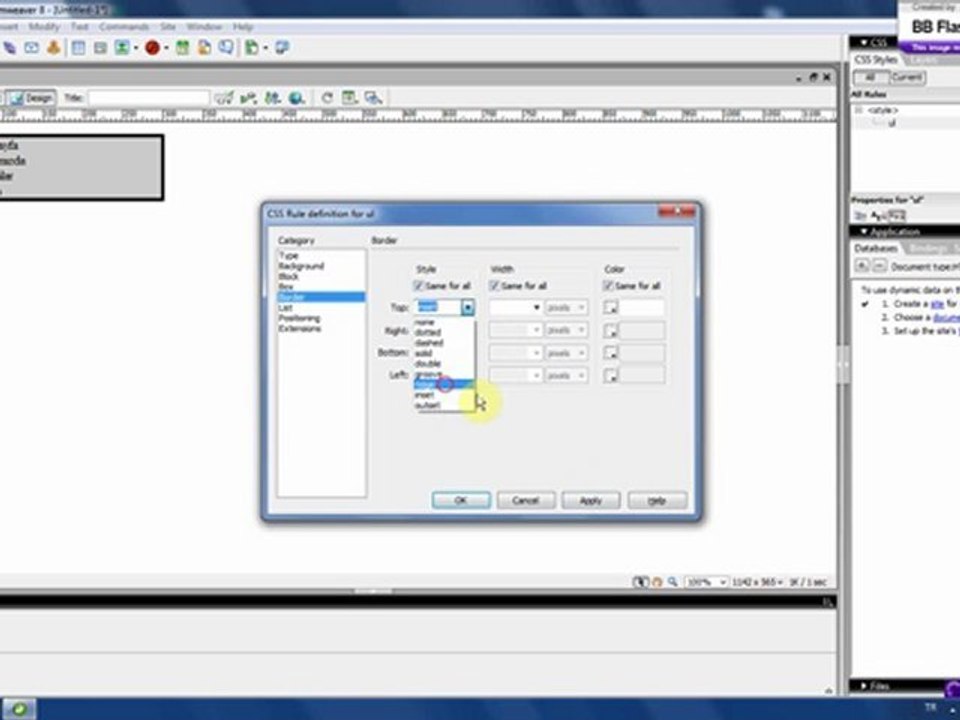Select the Zoom magnifier tool in status bar
This screenshot has height=720, width=960.
coord(672,582)
